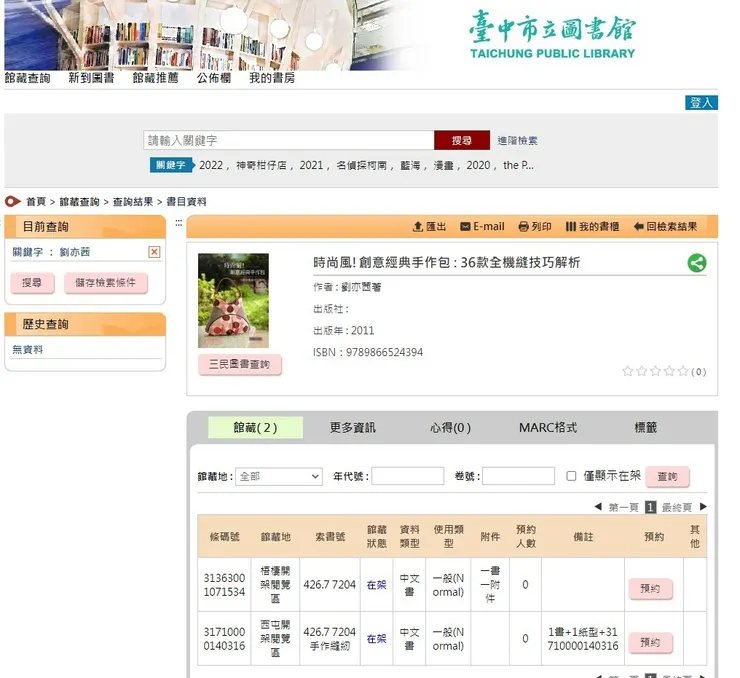Open the 館藏推薦 menu

(155, 78)
